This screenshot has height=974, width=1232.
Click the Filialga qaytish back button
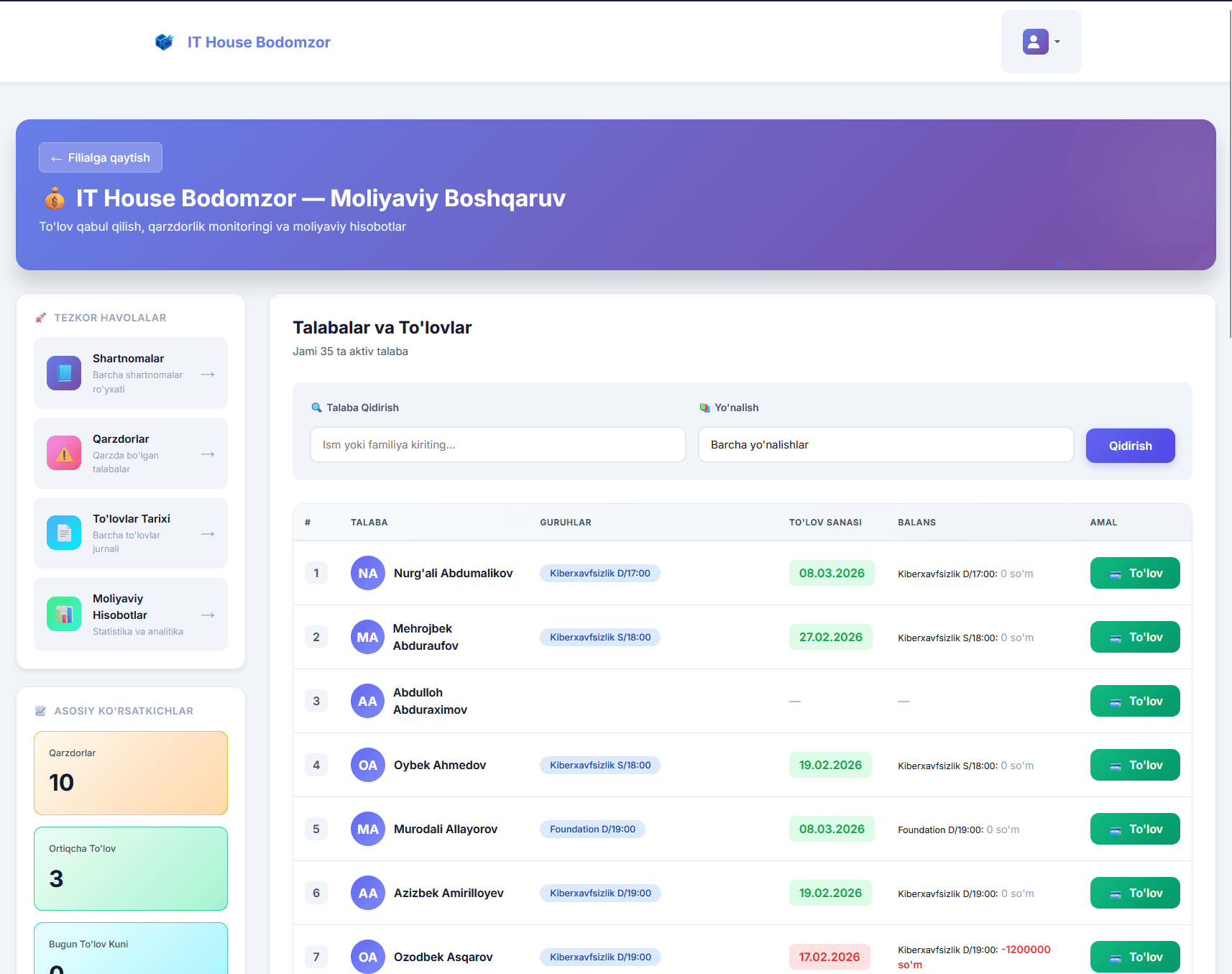tap(101, 157)
